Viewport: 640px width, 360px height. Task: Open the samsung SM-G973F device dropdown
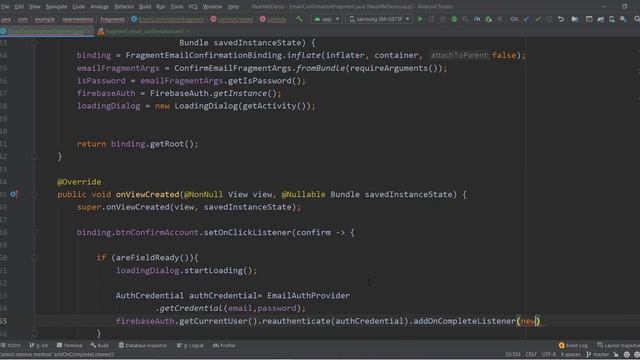pos(379,19)
